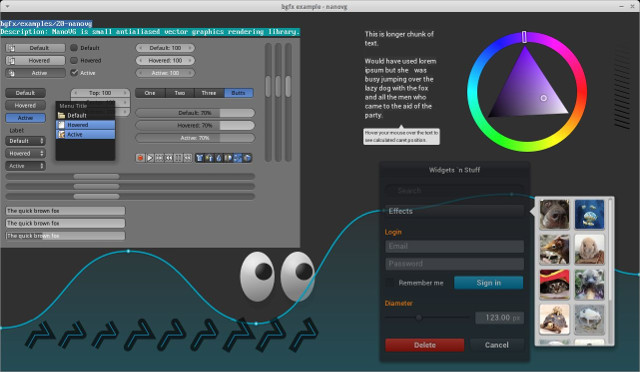Select the small bird thumbnail
The image size is (640, 372).
click(554, 249)
